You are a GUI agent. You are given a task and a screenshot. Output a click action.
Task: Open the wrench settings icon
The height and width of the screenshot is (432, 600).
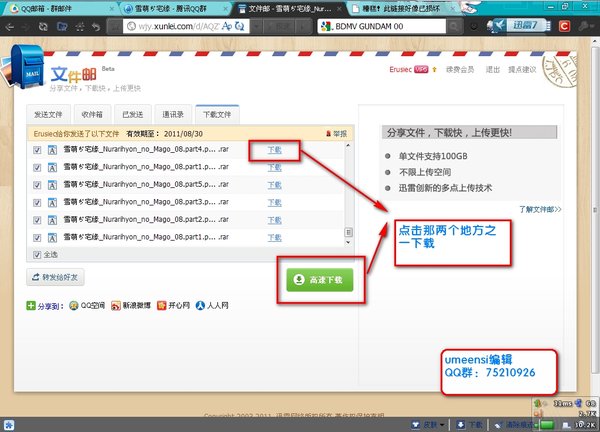point(584,26)
